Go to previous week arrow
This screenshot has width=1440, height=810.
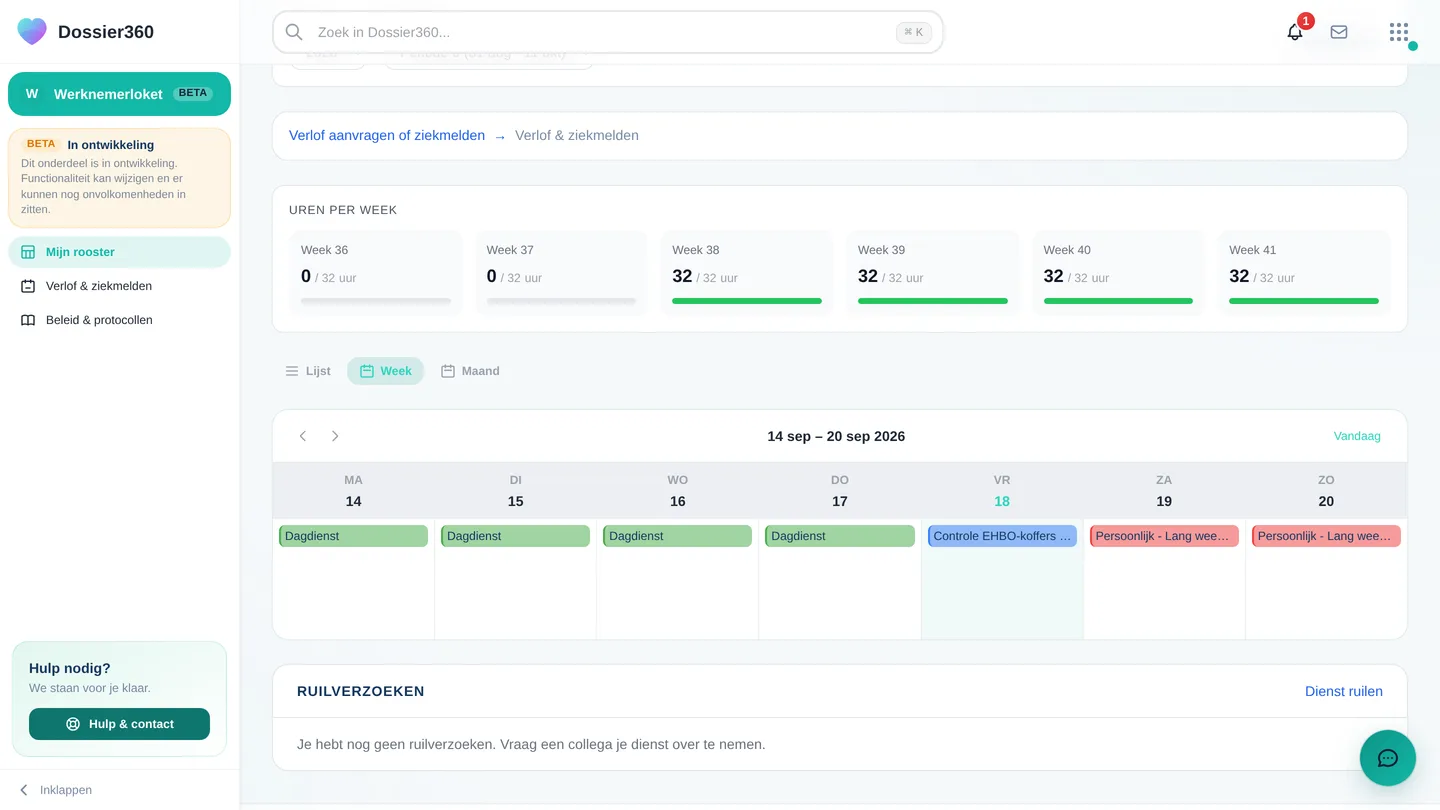click(x=303, y=436)
